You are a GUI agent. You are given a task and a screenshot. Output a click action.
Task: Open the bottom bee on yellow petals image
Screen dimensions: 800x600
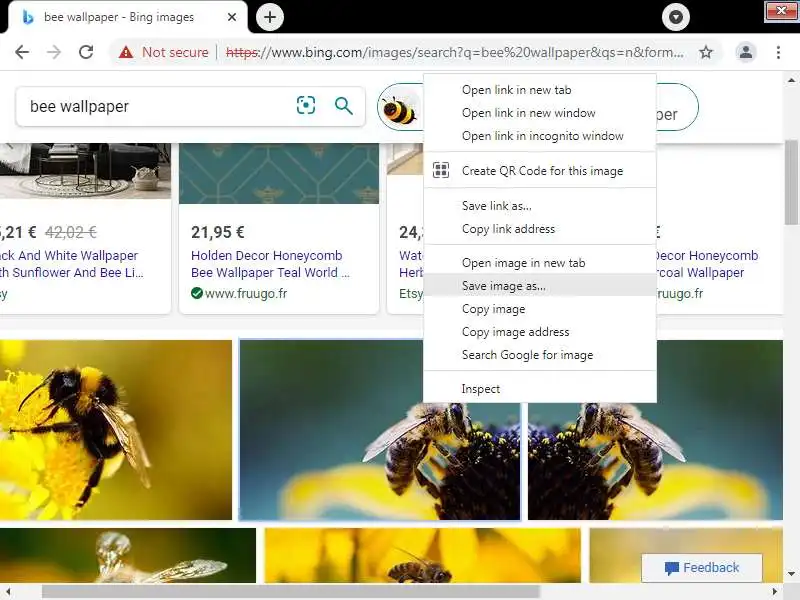click(422, 555)
